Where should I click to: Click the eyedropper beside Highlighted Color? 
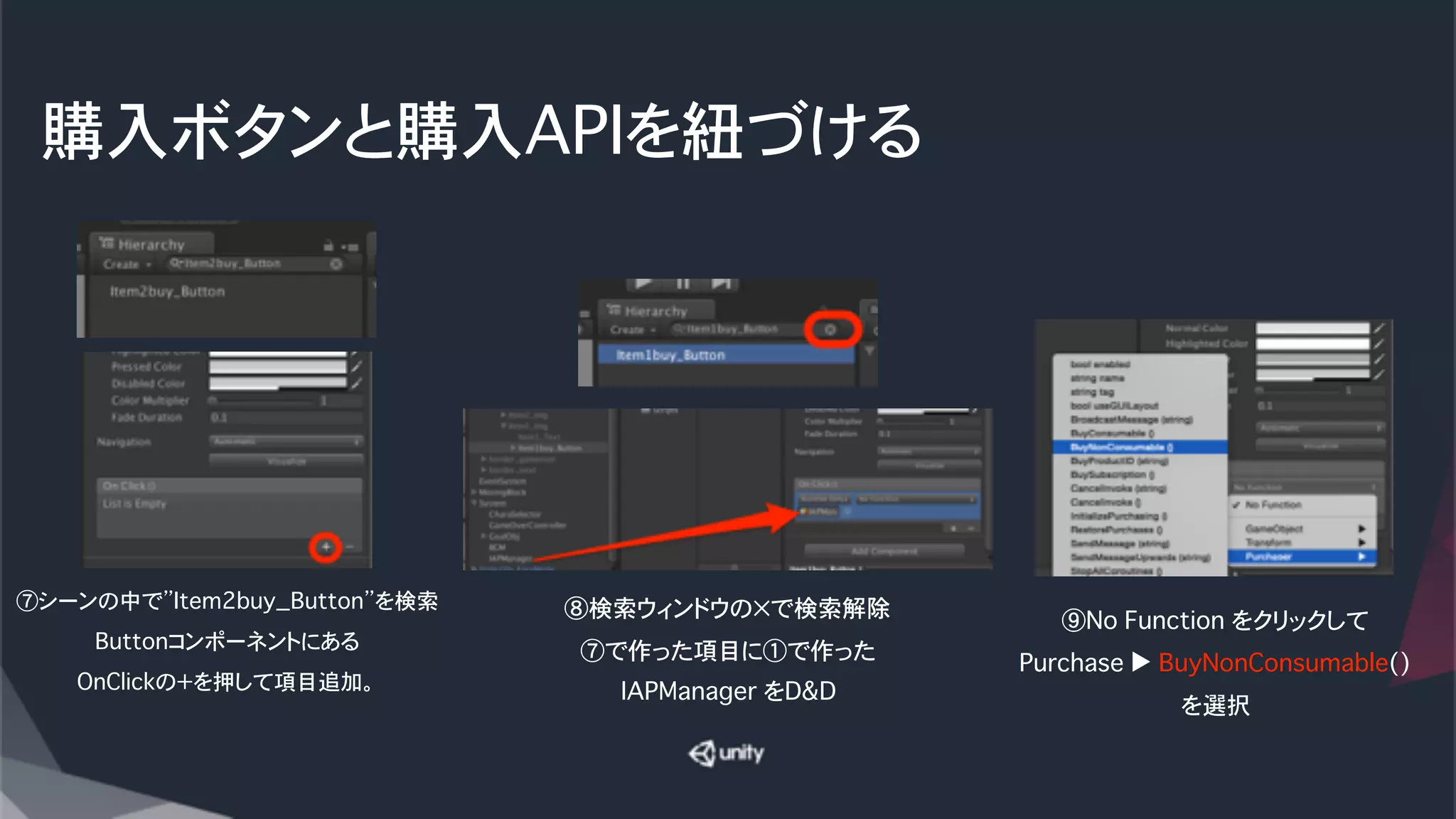pyautogui.click(x=1379, y=343)
